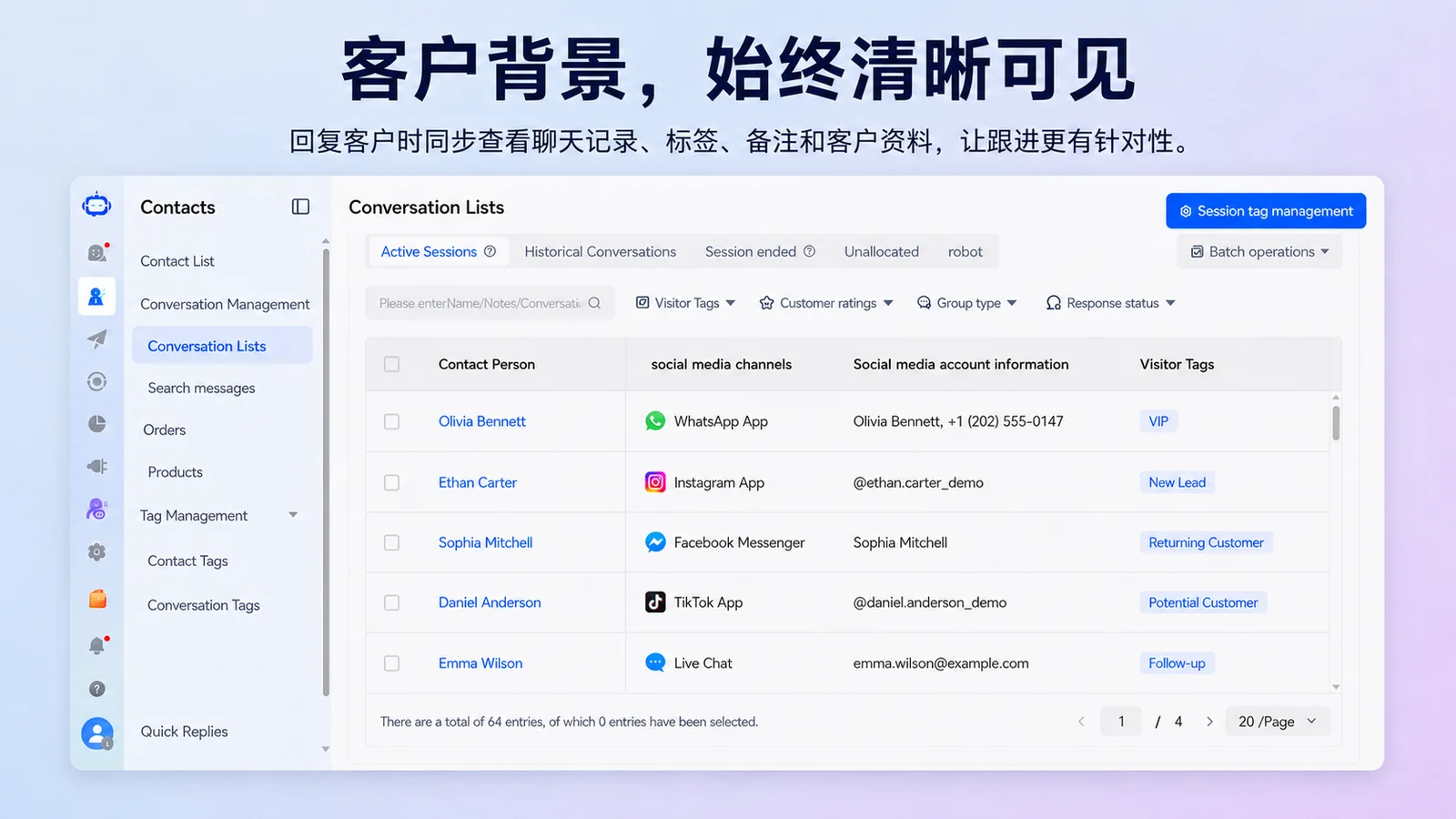Viewport: 1456px width, 819px height.
Task: Switch to Historical Conversations tab
Action: coord(600,252)
